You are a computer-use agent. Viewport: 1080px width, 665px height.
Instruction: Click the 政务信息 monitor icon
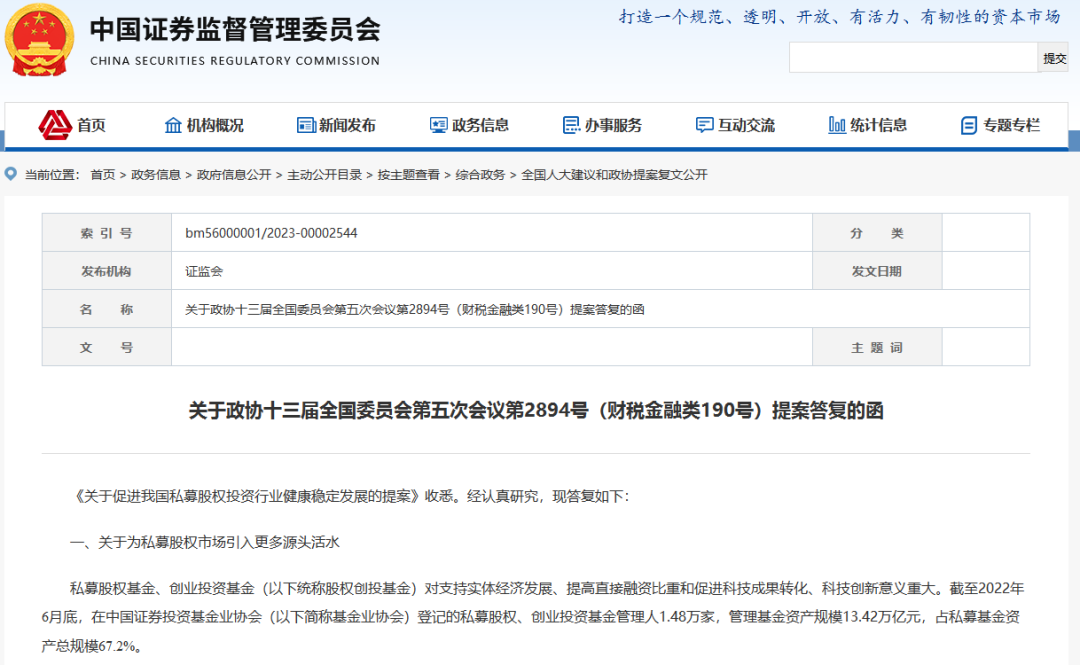(x=439, y=125)
